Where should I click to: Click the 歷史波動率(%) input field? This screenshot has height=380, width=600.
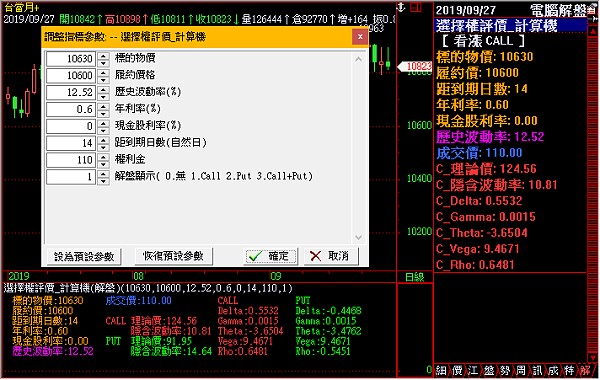pyautogui.click(x=71, y=92)
